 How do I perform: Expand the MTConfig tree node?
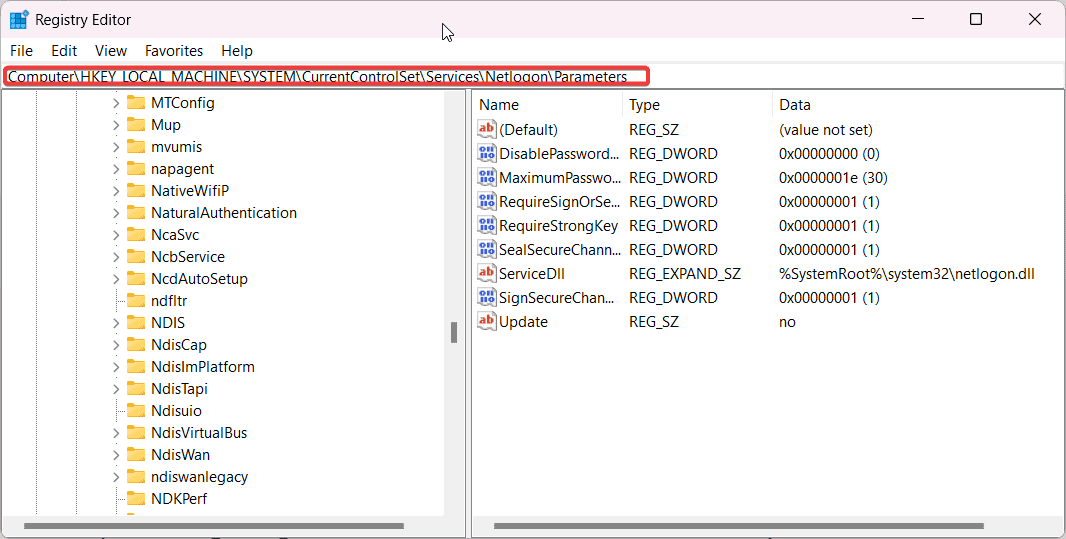(x=116, y=103)
